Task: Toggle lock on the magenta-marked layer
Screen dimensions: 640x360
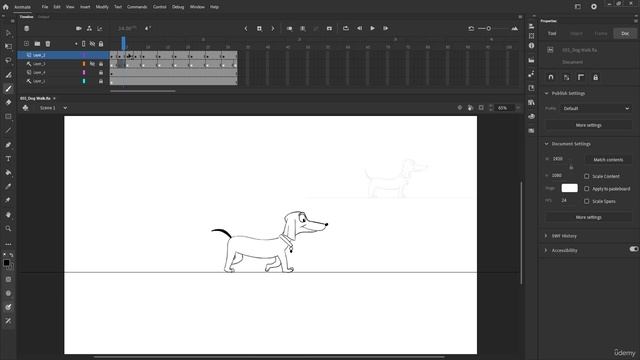Action: [101, 73]
